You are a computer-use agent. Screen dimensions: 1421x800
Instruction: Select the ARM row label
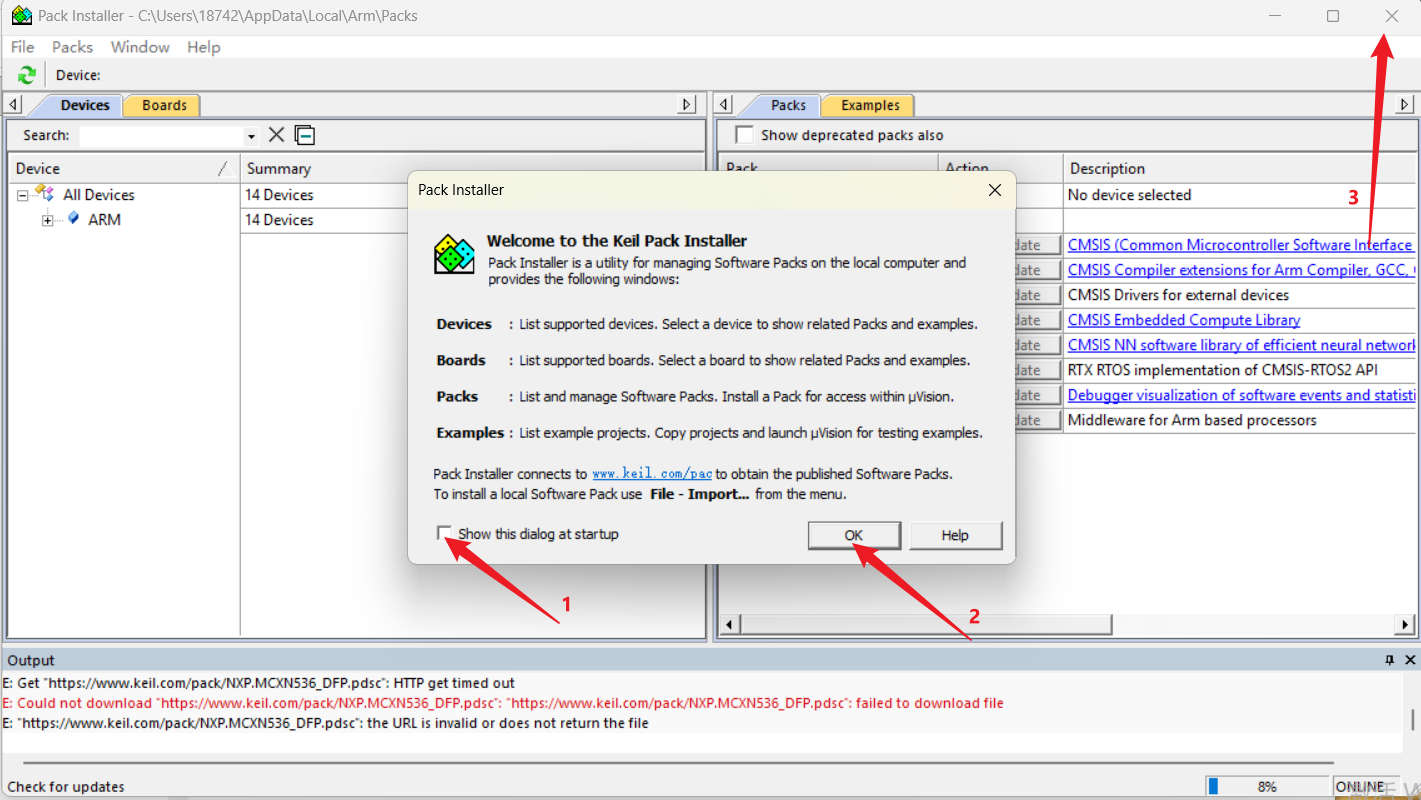(104, 220)
